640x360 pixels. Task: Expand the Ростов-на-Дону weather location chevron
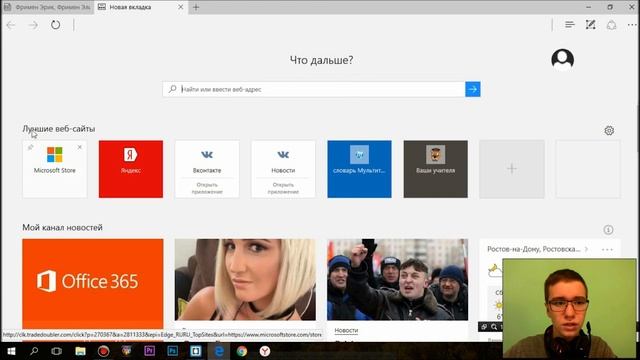[587, 249]
